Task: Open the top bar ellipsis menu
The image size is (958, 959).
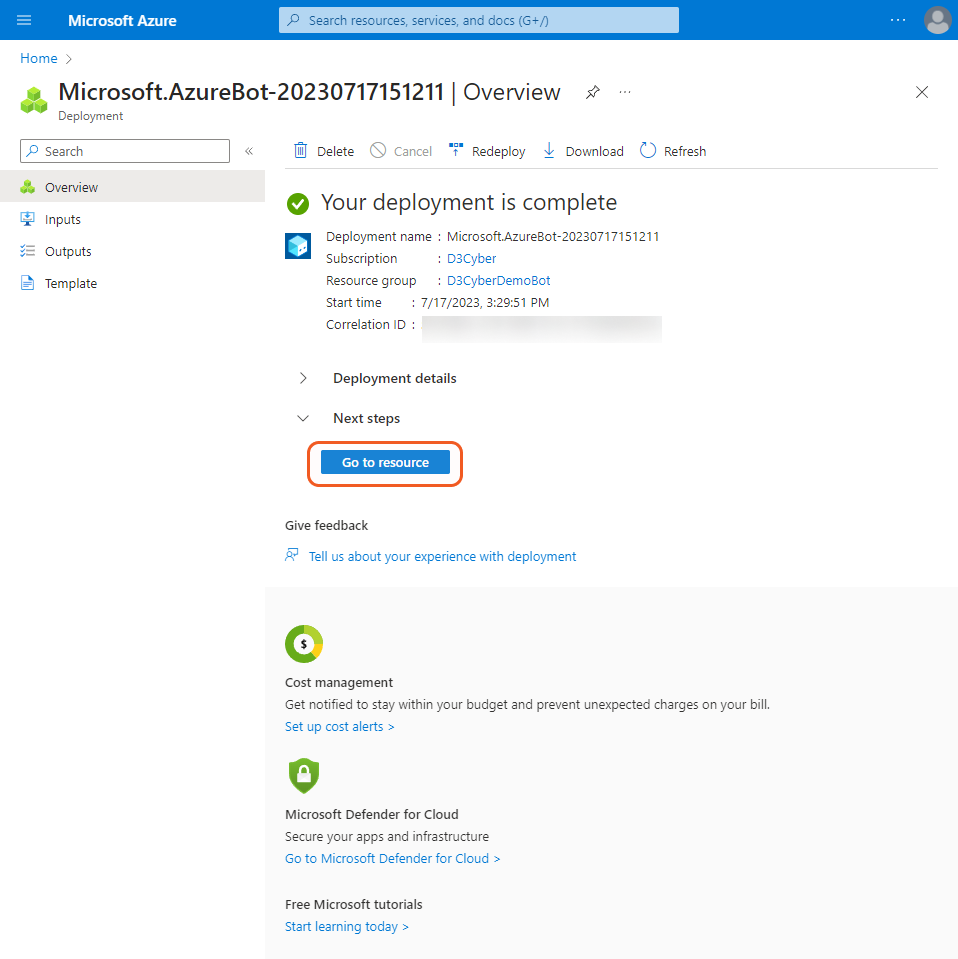Action: (897, 20)
